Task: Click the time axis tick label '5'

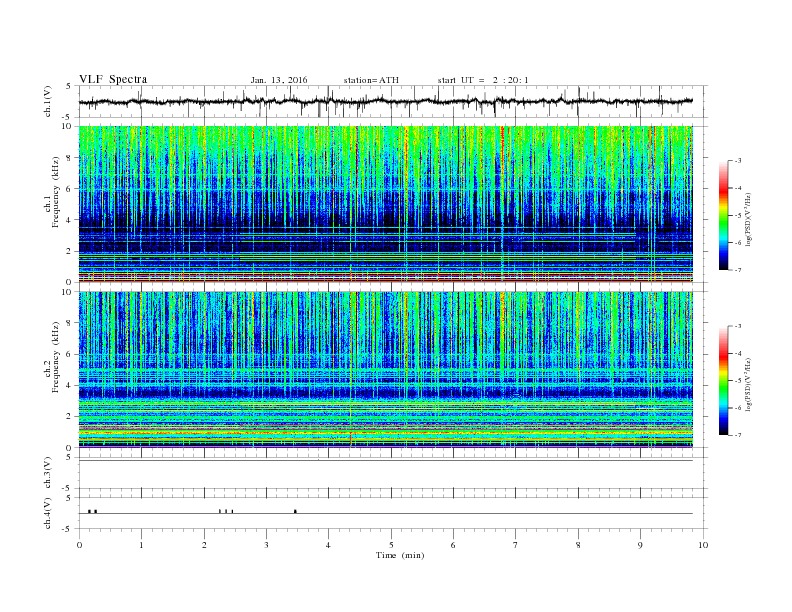Action: click(391, 545)
